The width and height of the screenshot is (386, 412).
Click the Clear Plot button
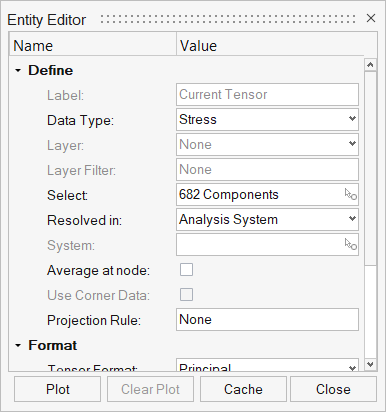[150, 389]
